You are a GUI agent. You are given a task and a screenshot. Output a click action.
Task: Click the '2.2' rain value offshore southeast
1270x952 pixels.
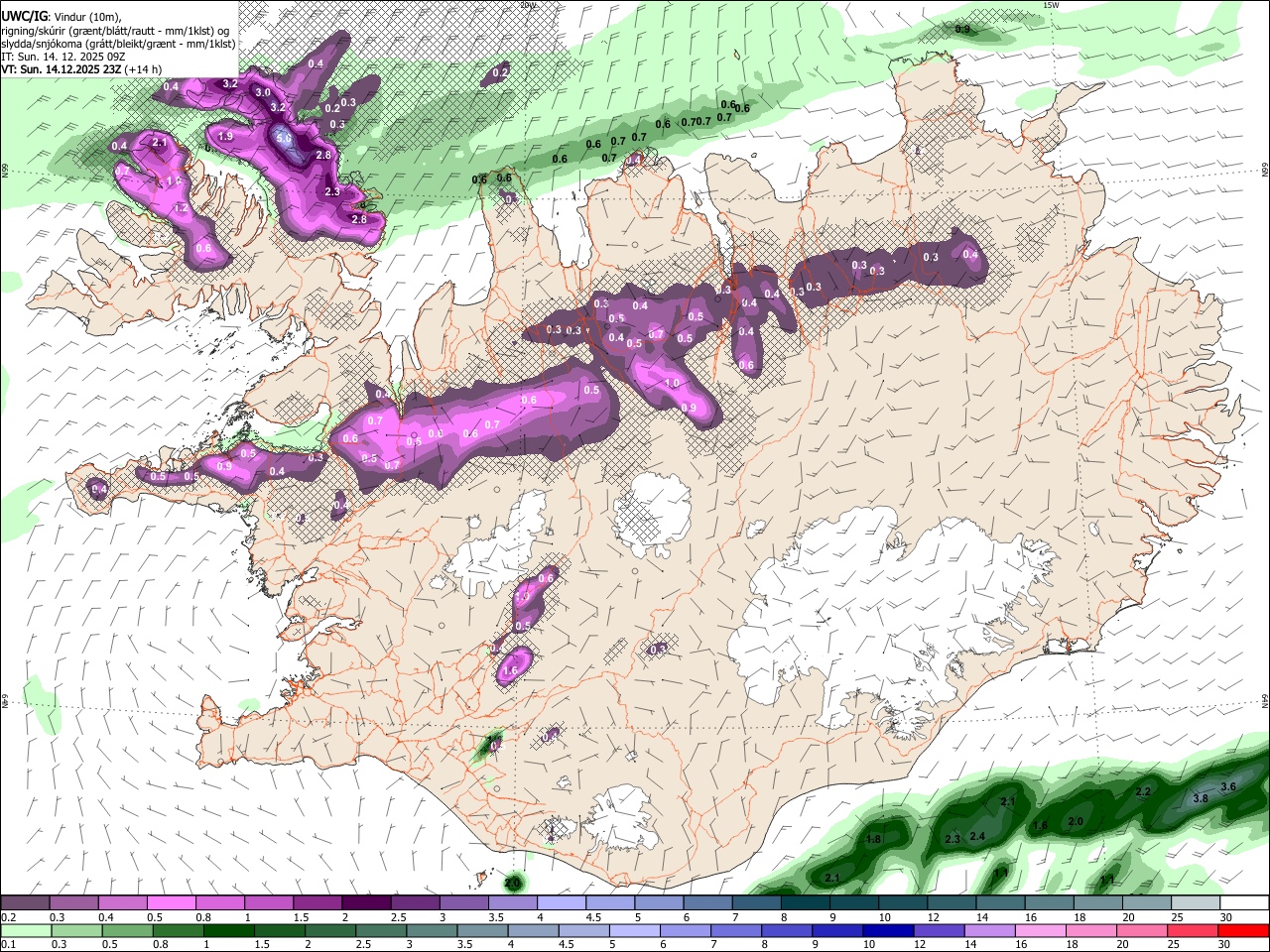[1143, 791]
